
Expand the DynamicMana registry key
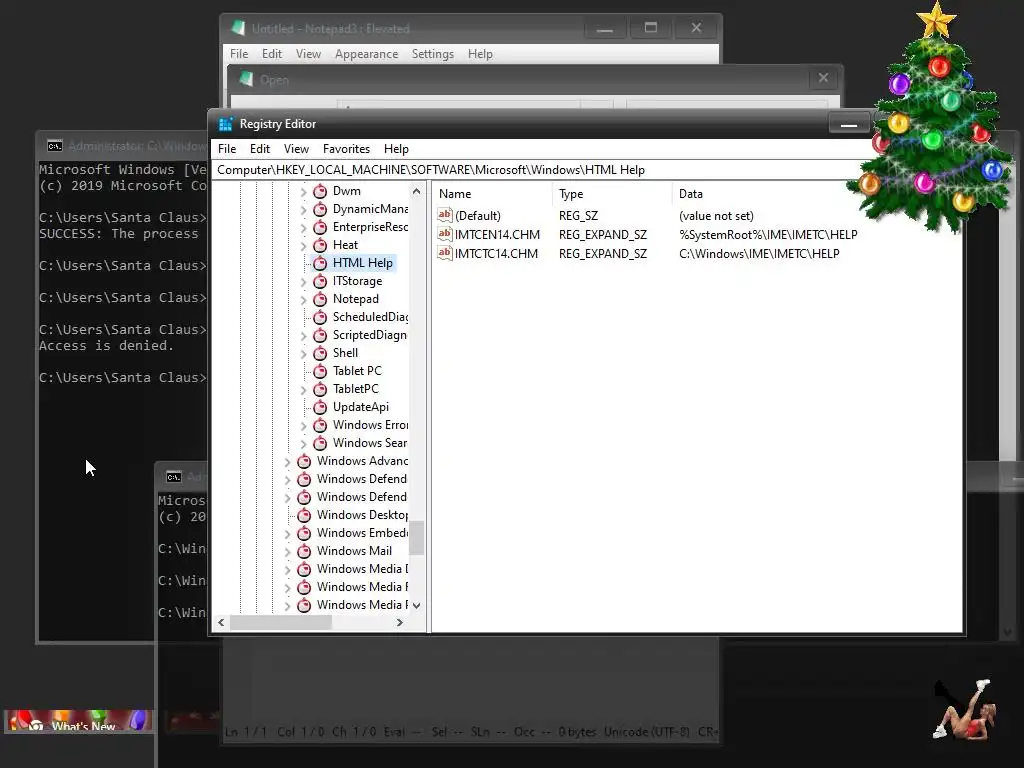(x=303, y=210)
